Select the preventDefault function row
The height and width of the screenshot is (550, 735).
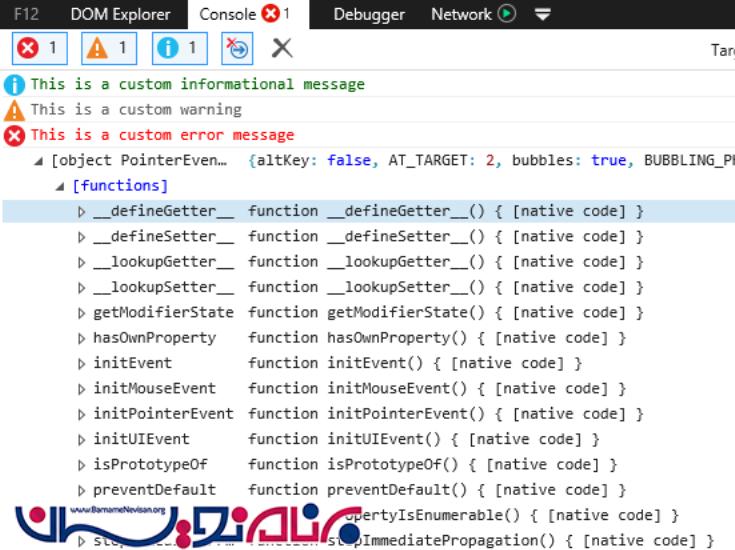(154, 490)
